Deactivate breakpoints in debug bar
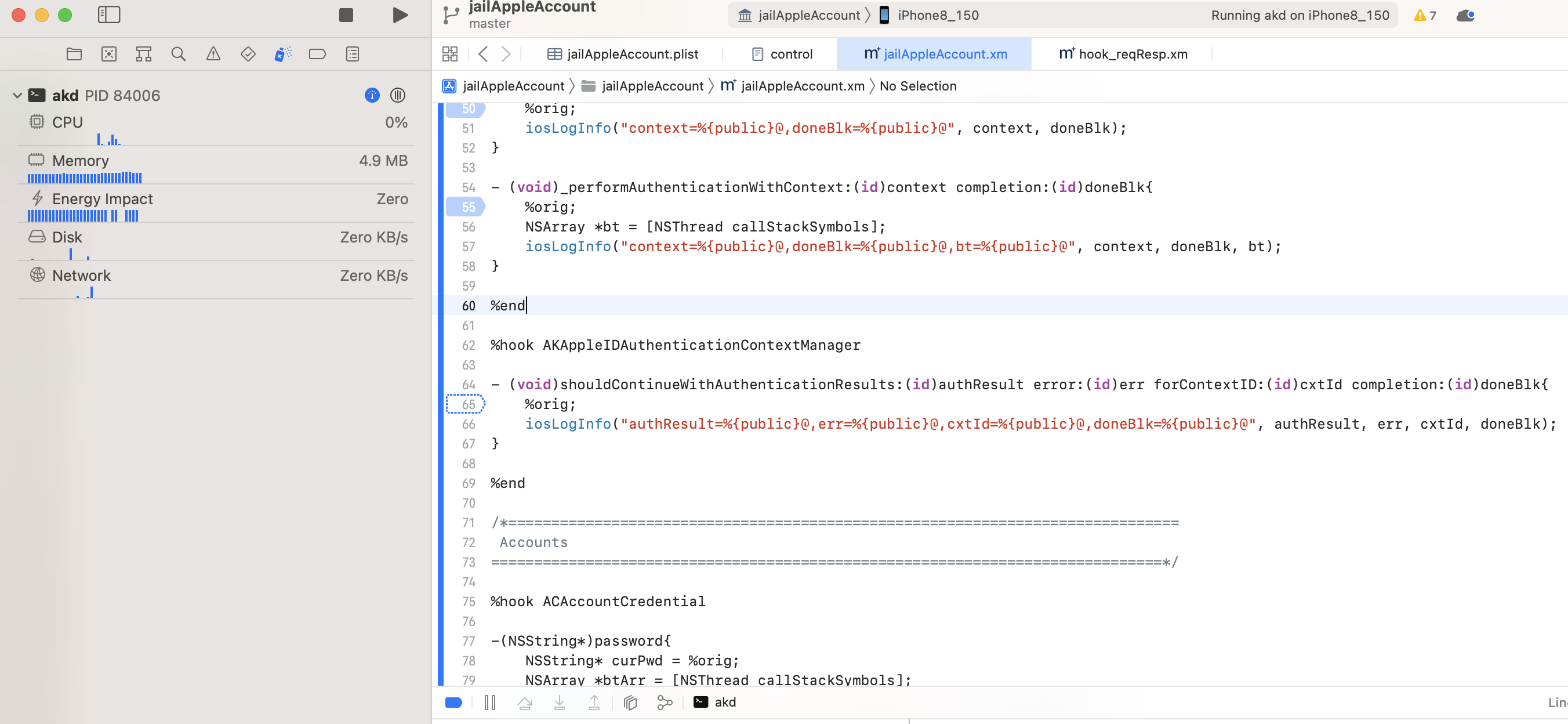Viewport: 1568px width, 724px height. click(453, 703)
